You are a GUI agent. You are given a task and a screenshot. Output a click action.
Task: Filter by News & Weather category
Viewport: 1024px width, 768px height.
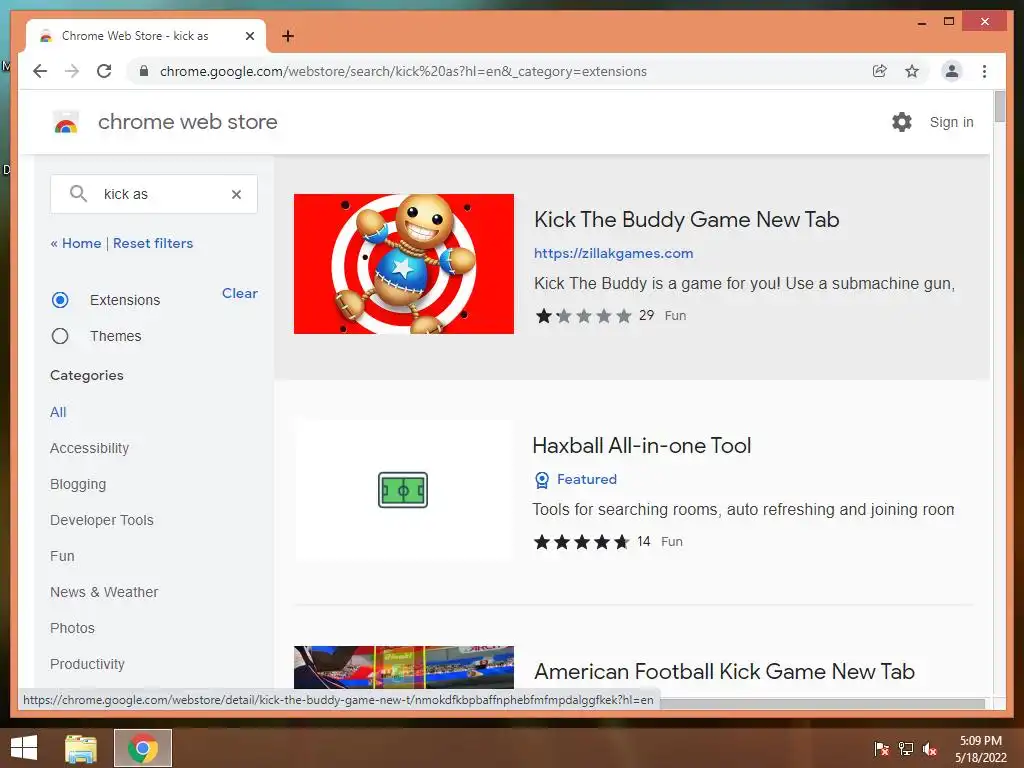pos(104,592)
